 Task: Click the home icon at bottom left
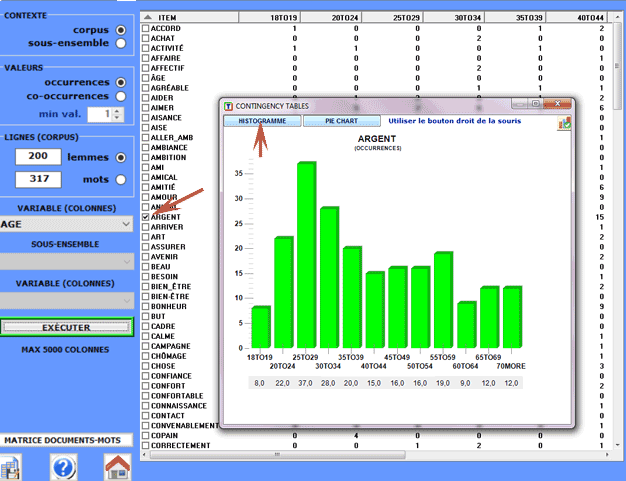(118, 467)
